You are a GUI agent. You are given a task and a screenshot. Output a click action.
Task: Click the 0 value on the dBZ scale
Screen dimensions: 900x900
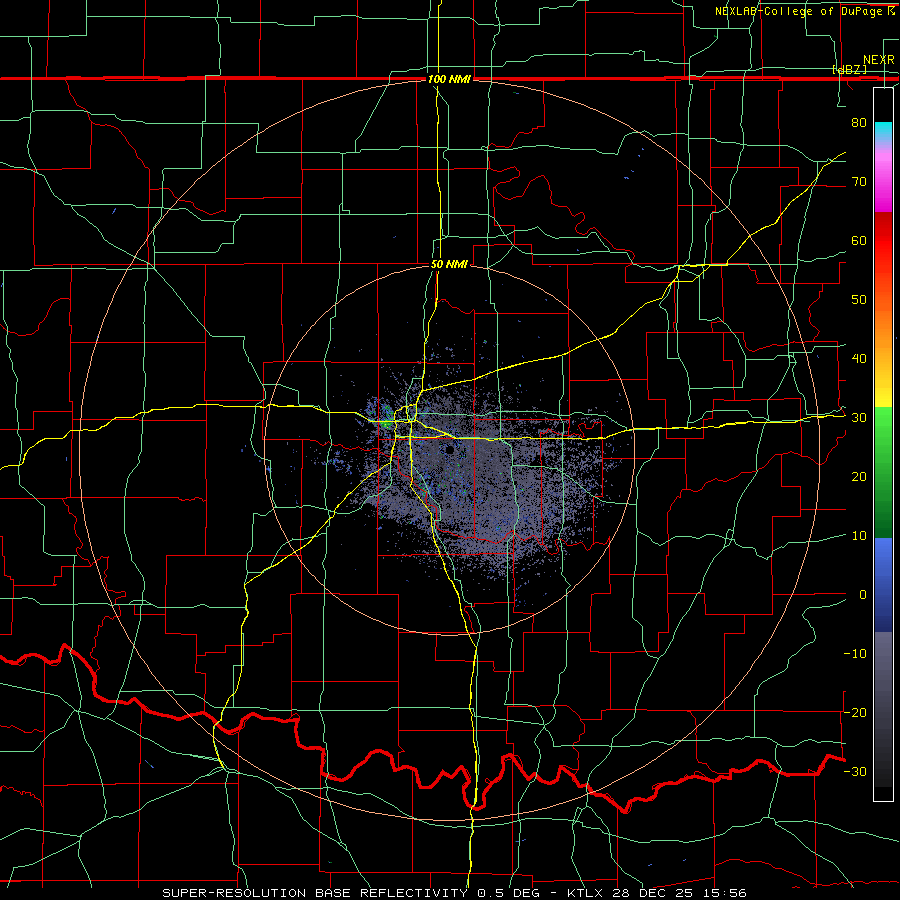click(863, 595)
